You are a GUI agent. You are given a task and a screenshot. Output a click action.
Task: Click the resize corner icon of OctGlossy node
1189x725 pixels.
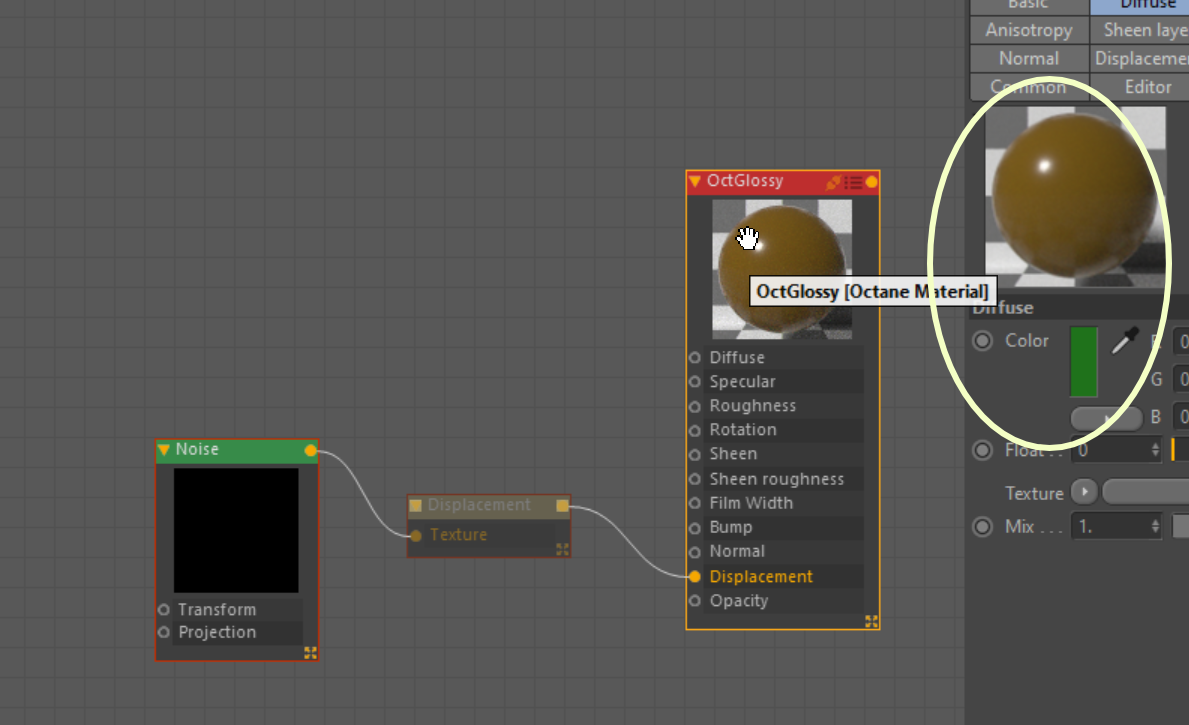[871, 621]
